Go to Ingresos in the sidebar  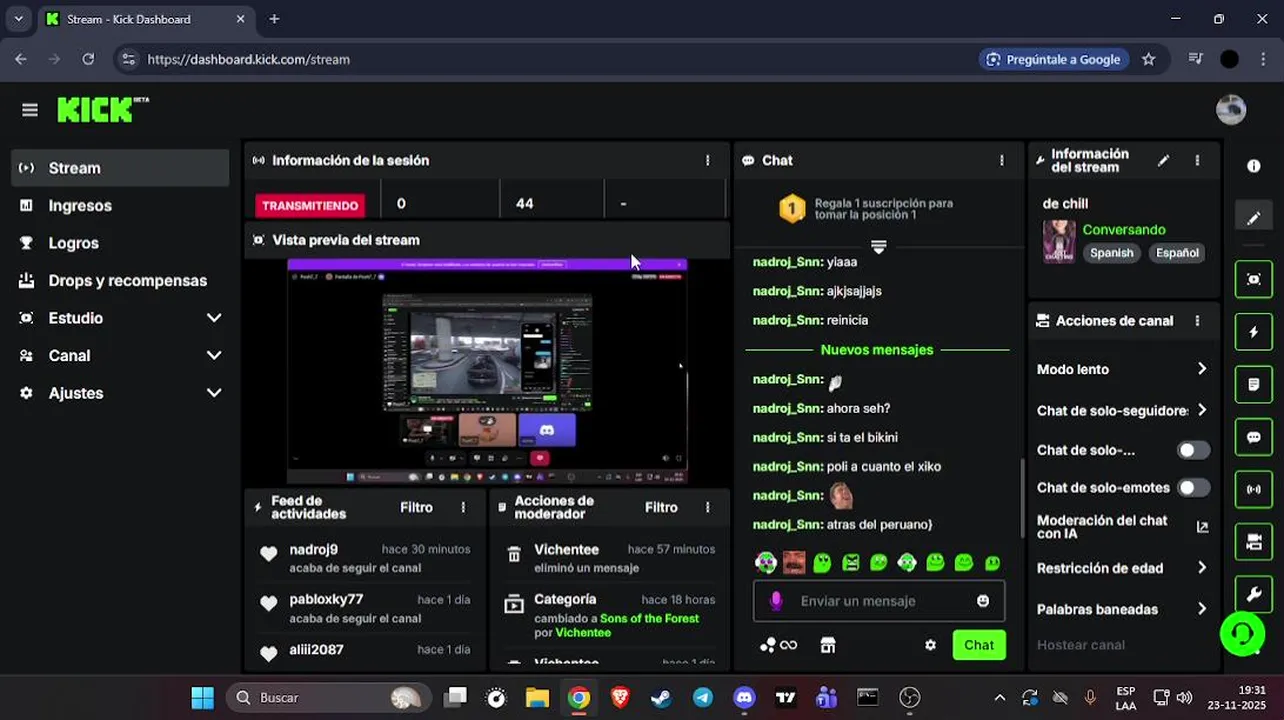(120, 205)
